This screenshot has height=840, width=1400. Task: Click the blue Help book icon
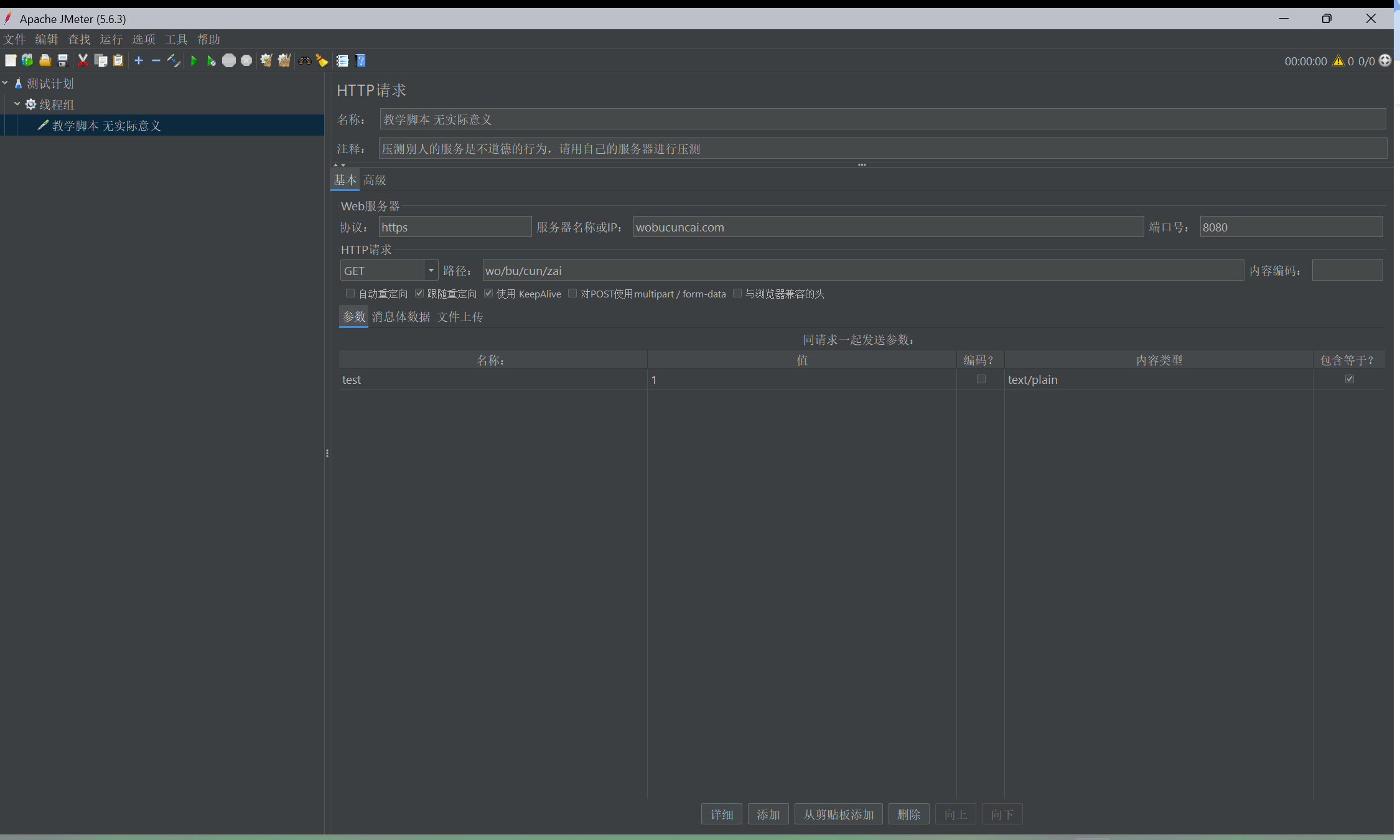coord(361,60)
